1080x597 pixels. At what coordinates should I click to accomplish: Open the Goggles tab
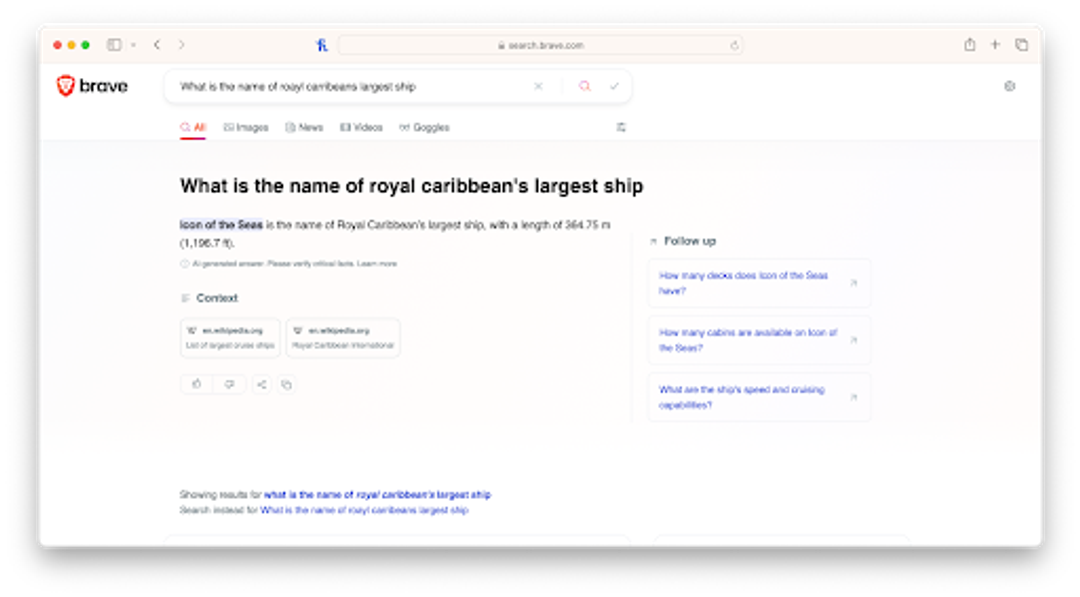[x=424, y=127]
